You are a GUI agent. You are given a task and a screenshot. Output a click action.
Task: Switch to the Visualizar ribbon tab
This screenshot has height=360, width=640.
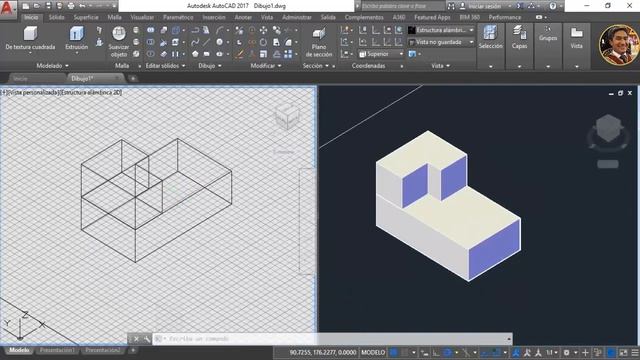tap(142, 18)
